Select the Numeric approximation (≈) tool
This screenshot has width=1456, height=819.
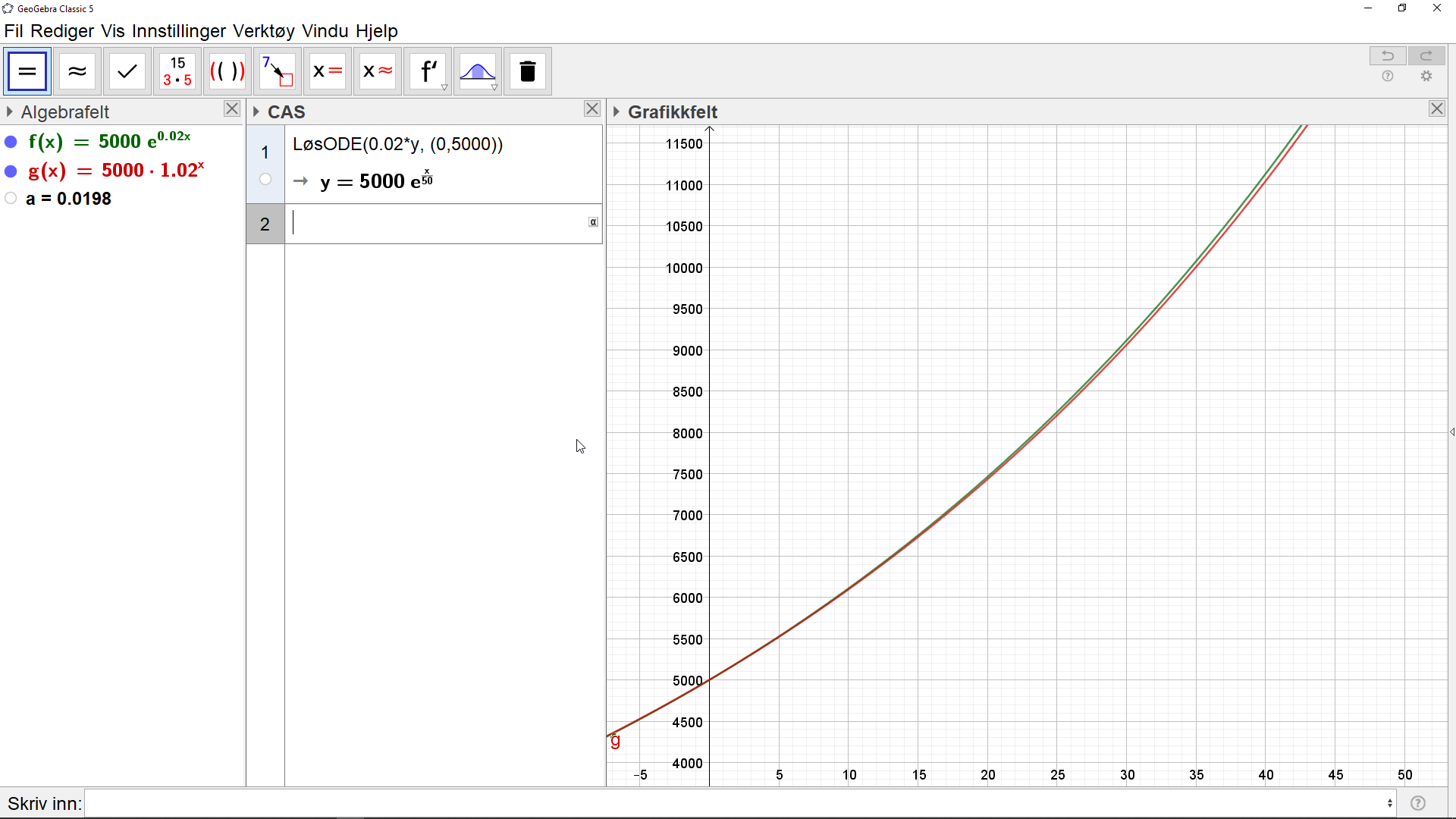(x=77, y=71)
